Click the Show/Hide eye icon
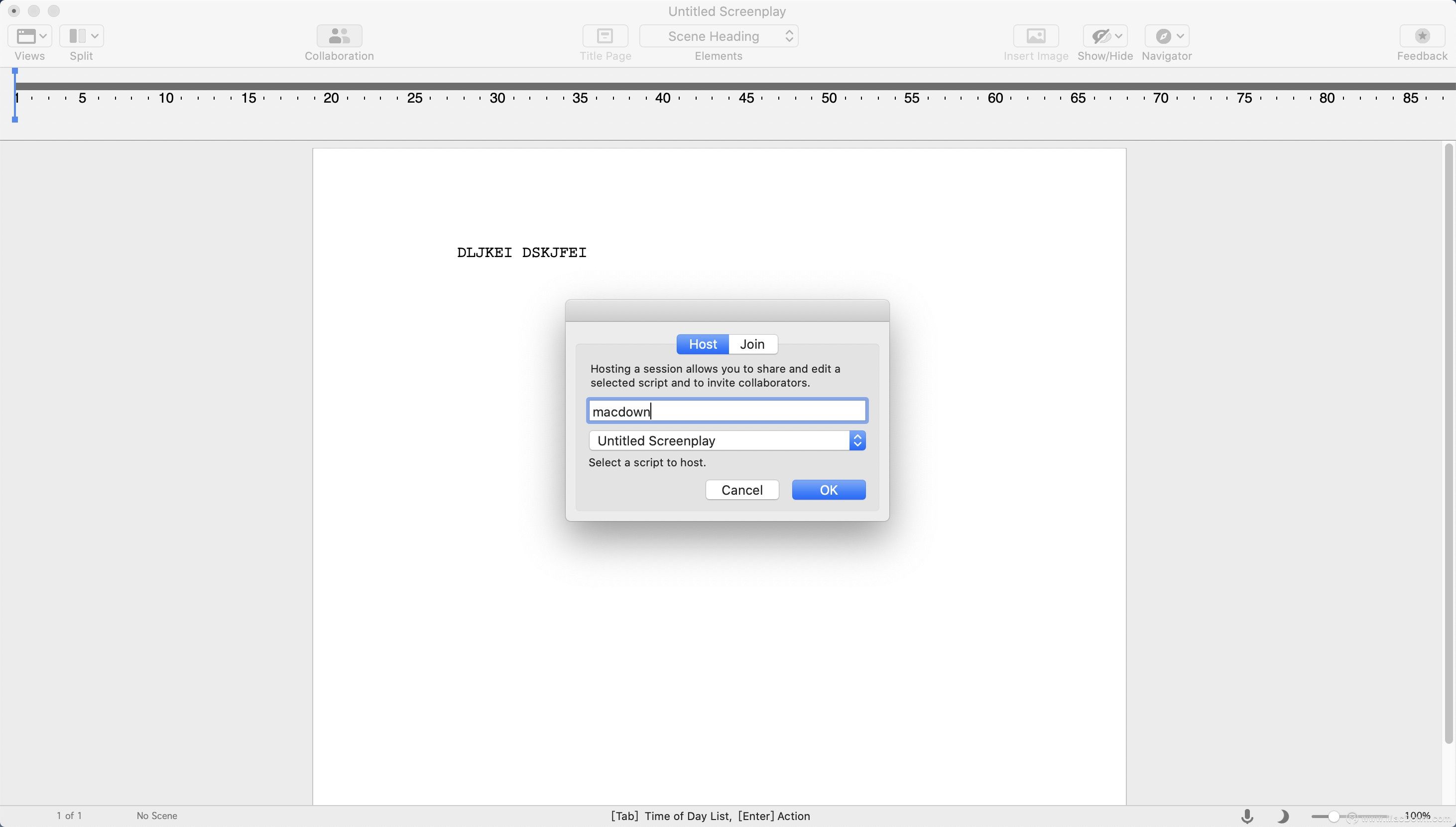The height and width of the screenshot is (827, 1456). [x=1100, y=36]
